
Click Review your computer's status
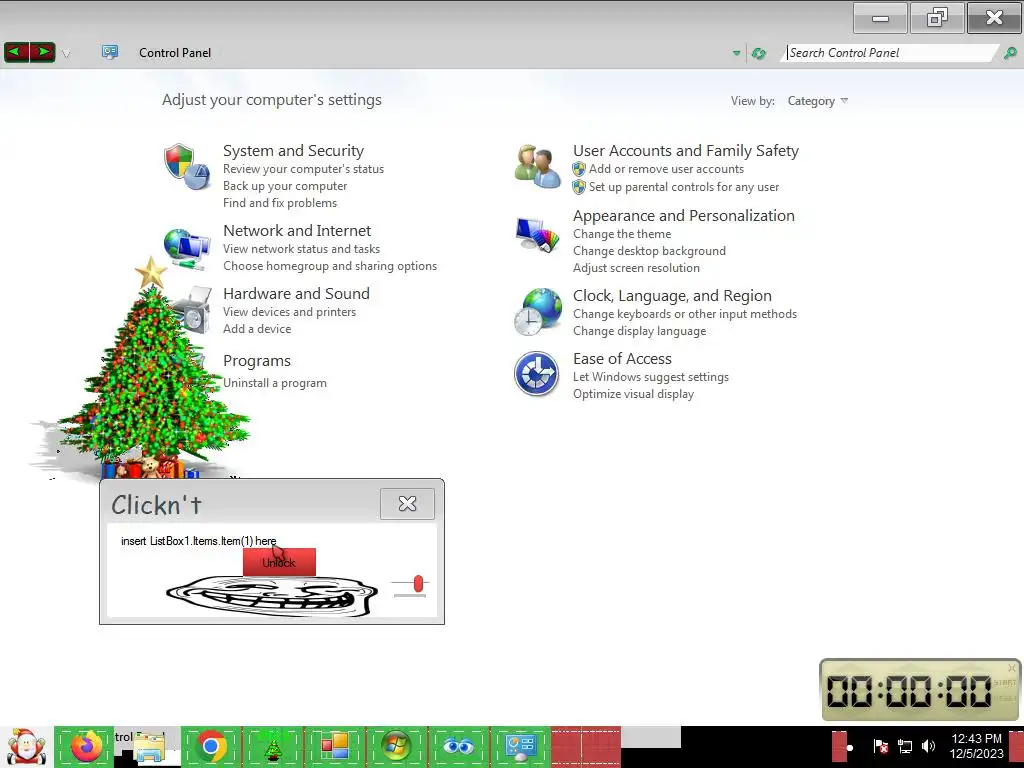(303, 169)
